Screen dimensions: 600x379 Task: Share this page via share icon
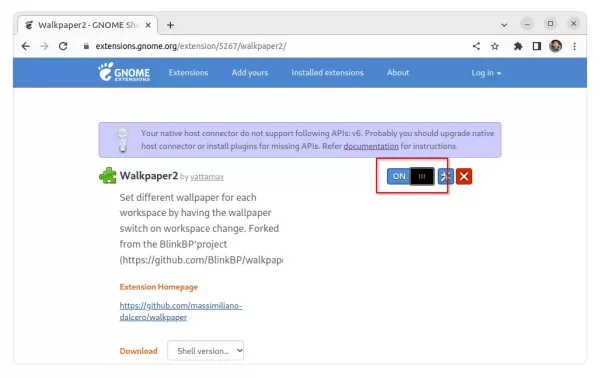click(x=476, y=46)
